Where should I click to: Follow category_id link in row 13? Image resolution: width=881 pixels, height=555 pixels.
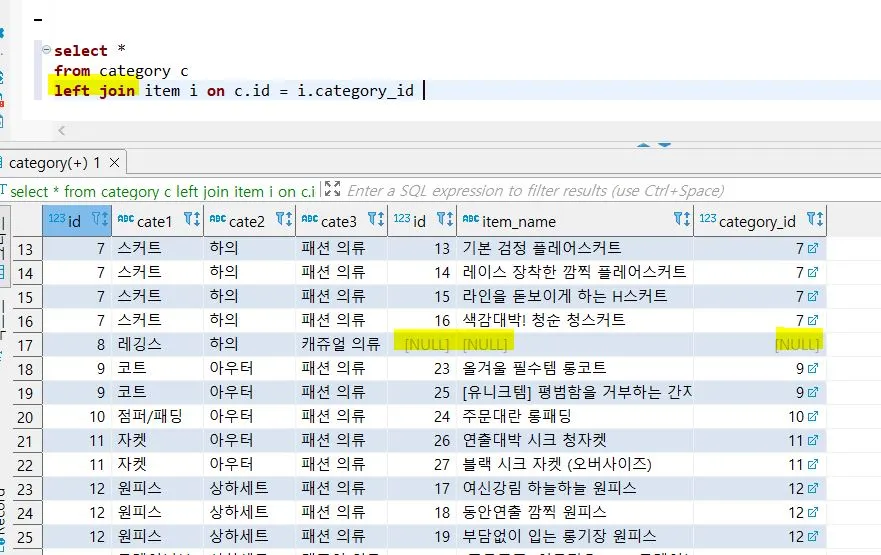(x=812, y=248)
